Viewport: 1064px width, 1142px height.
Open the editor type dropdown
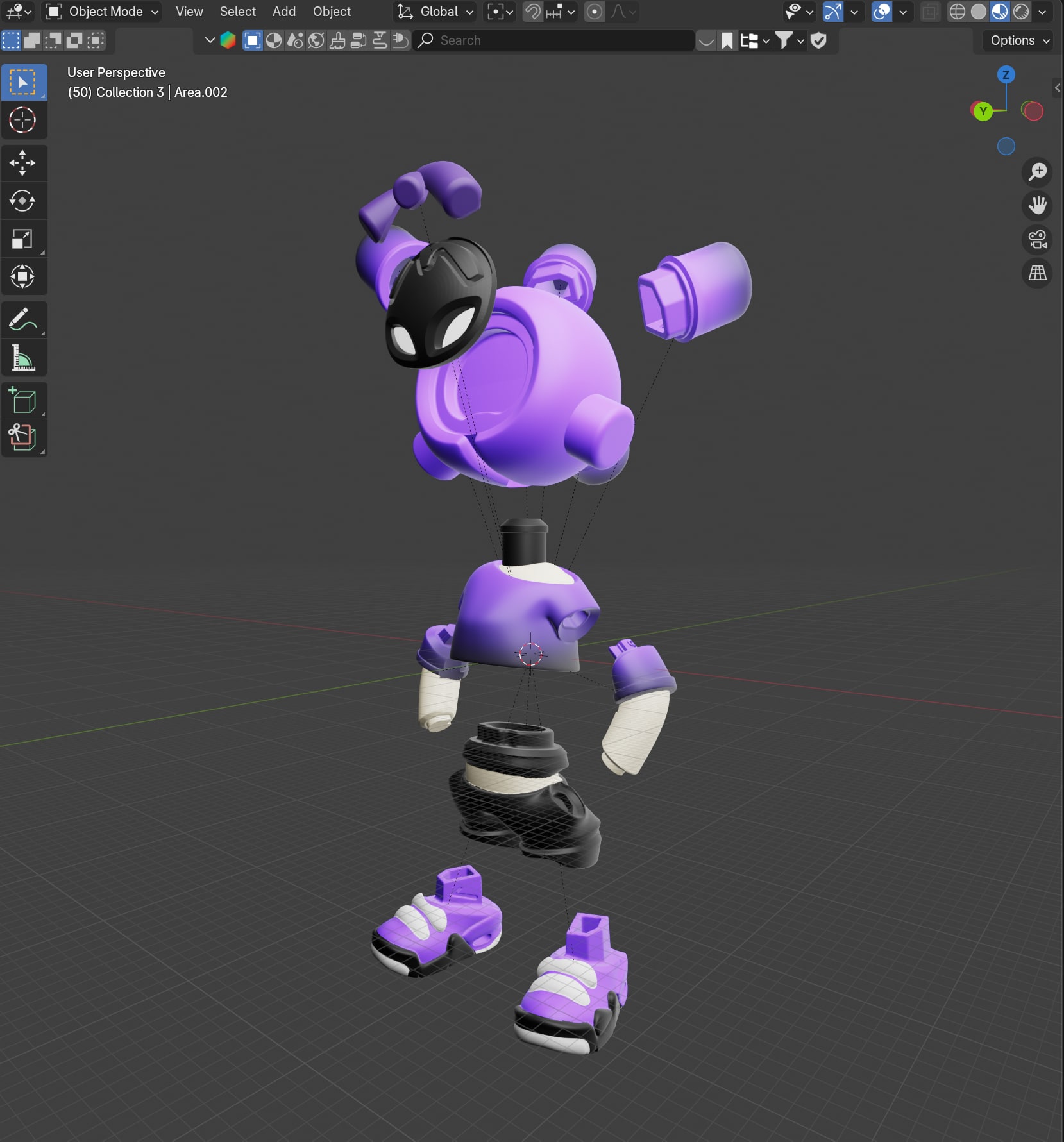pos(18,12)
